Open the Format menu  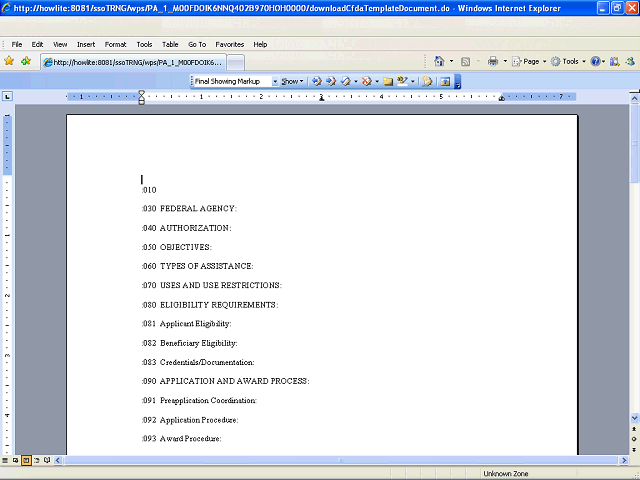click(116, 44)
